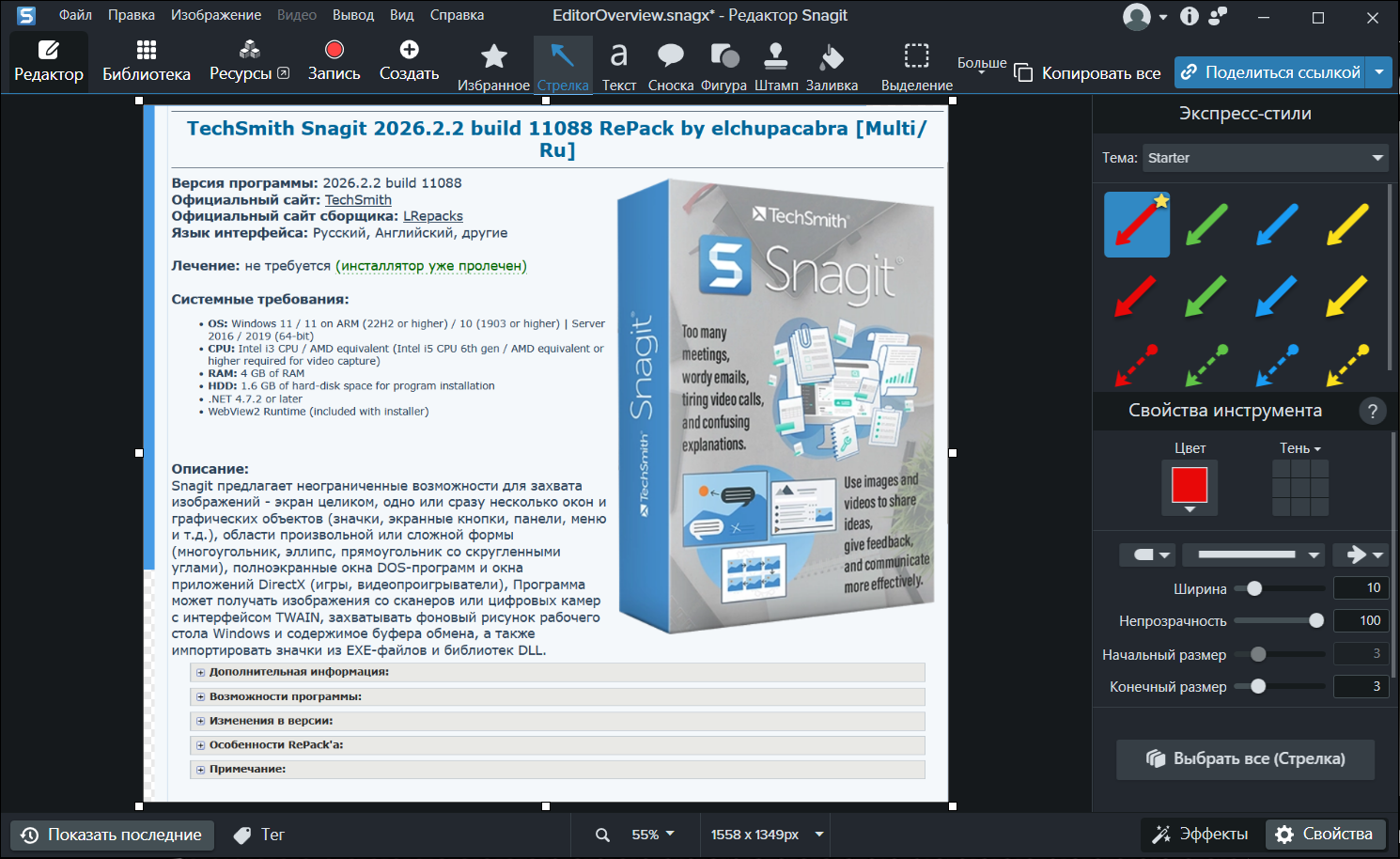The height and width of the screenshot is (859, 1400).
Task: Select the starred red arrow style
Action: coord(1137,225)
